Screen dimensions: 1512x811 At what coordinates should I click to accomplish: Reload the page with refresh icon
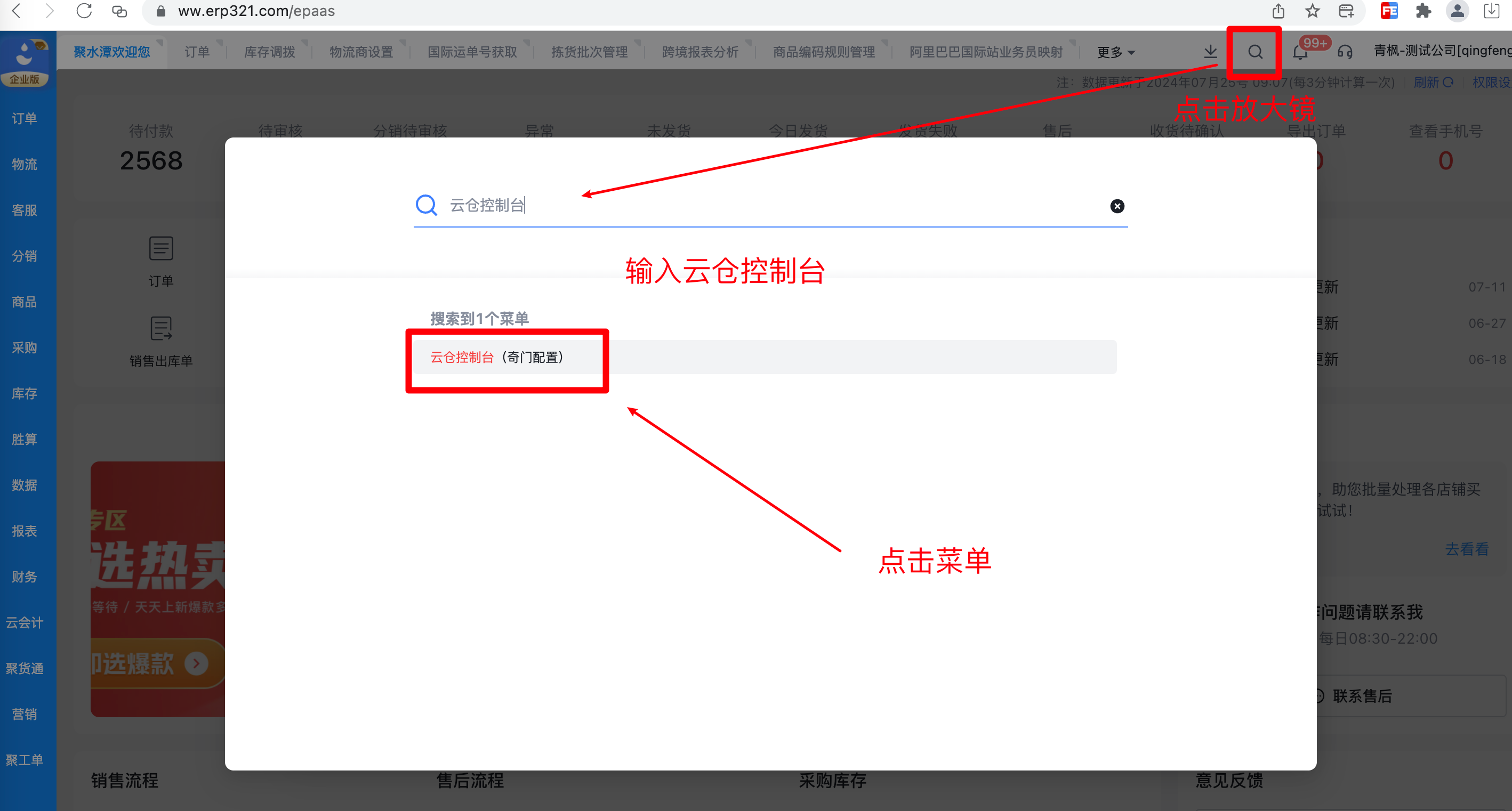pyautogui.click(x=85, y=11)
